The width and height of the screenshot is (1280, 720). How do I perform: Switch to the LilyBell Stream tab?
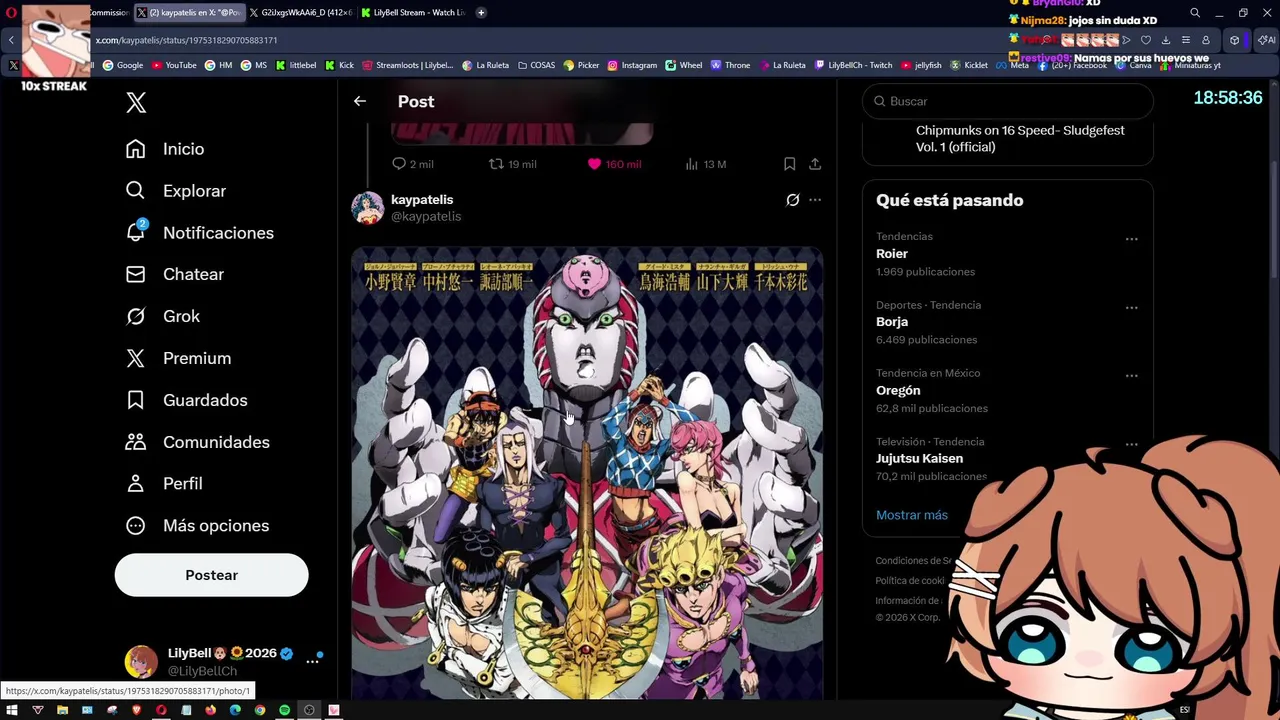click(x=414, y=12)
